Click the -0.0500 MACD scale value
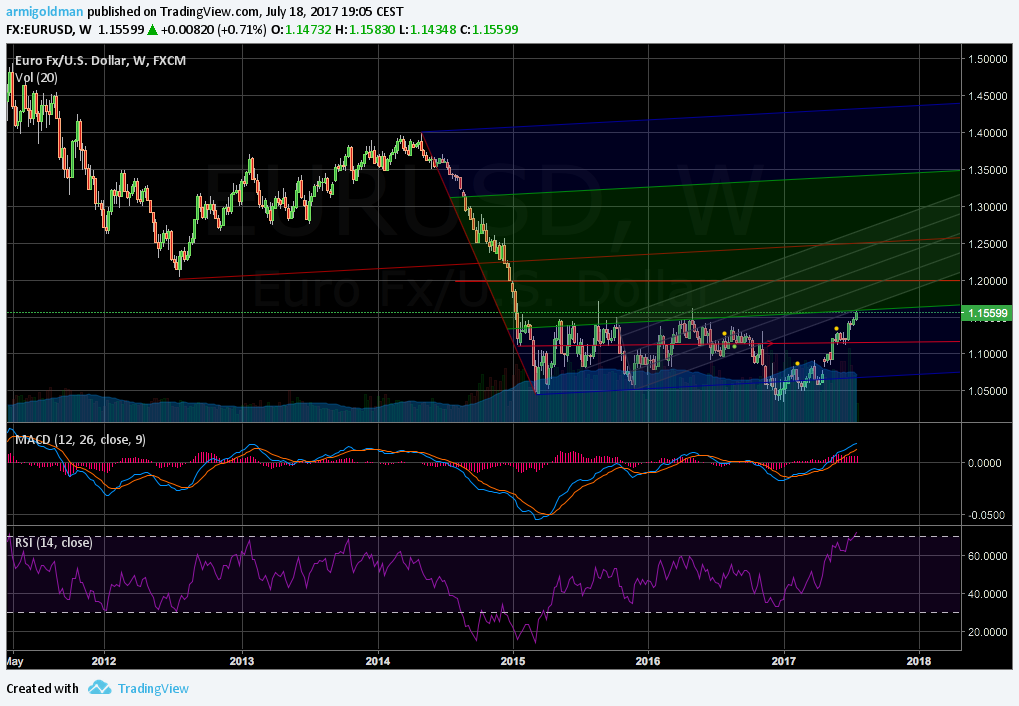 point(988,515)
